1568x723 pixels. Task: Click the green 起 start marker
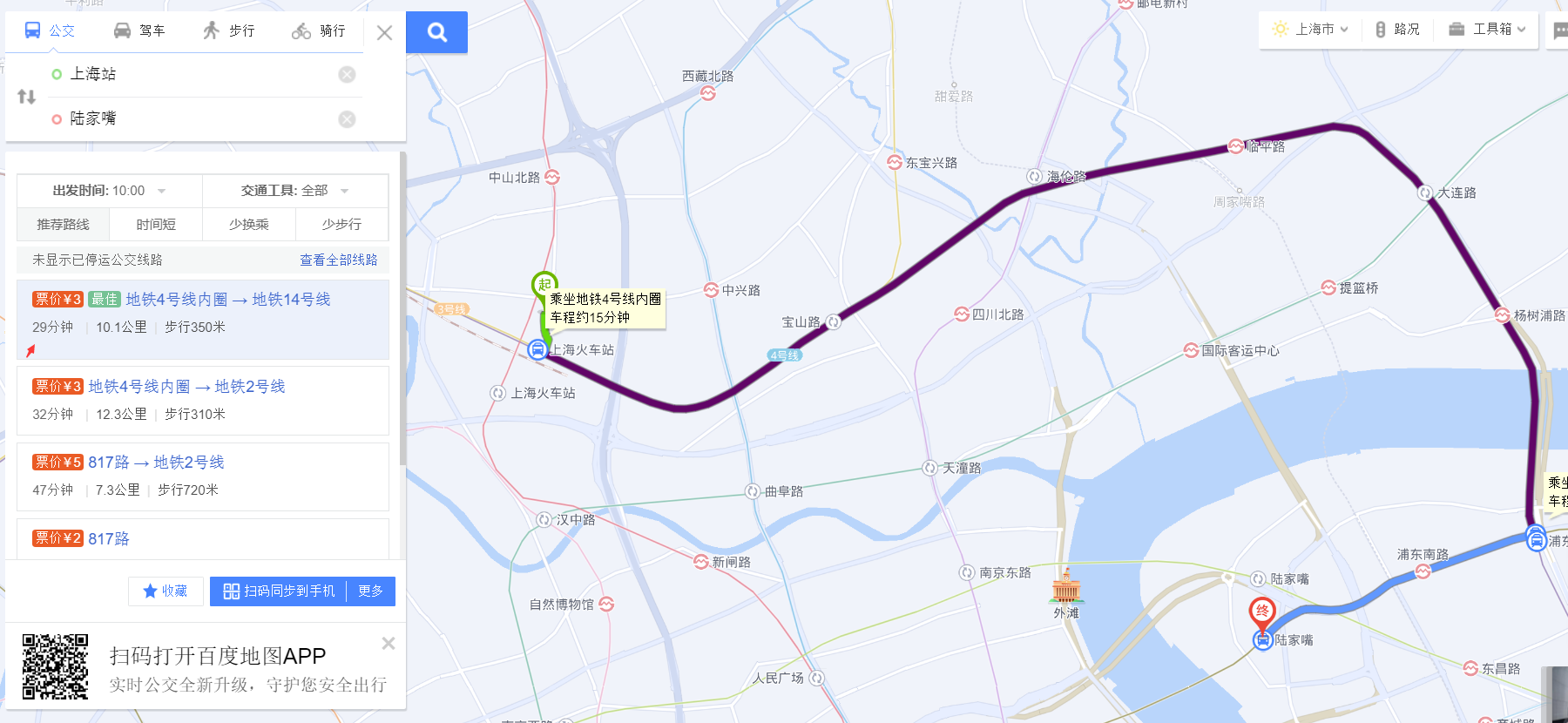pos(544,286)
